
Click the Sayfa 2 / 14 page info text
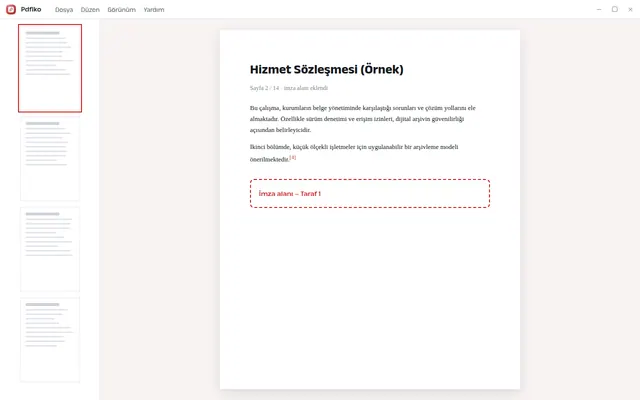click(x=264, y=88)
